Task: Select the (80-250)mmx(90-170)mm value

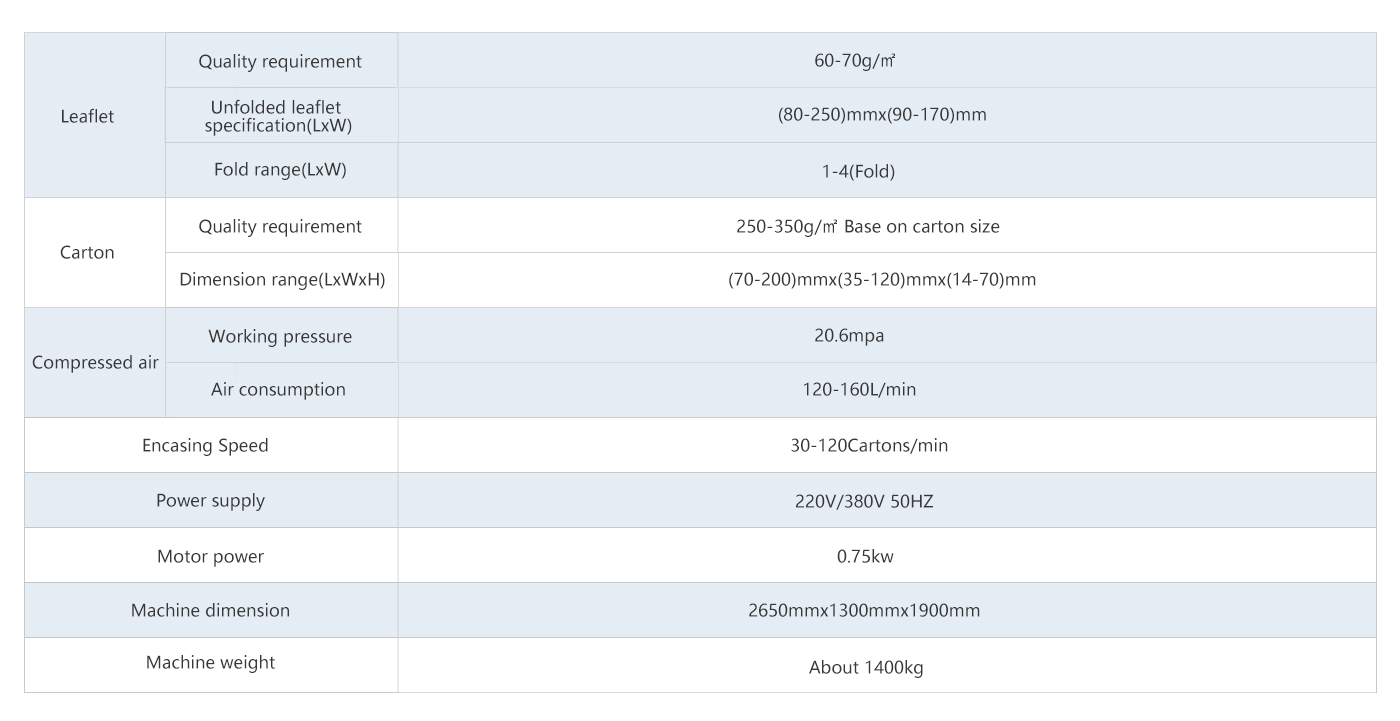Action: click(x=881, y=115)
